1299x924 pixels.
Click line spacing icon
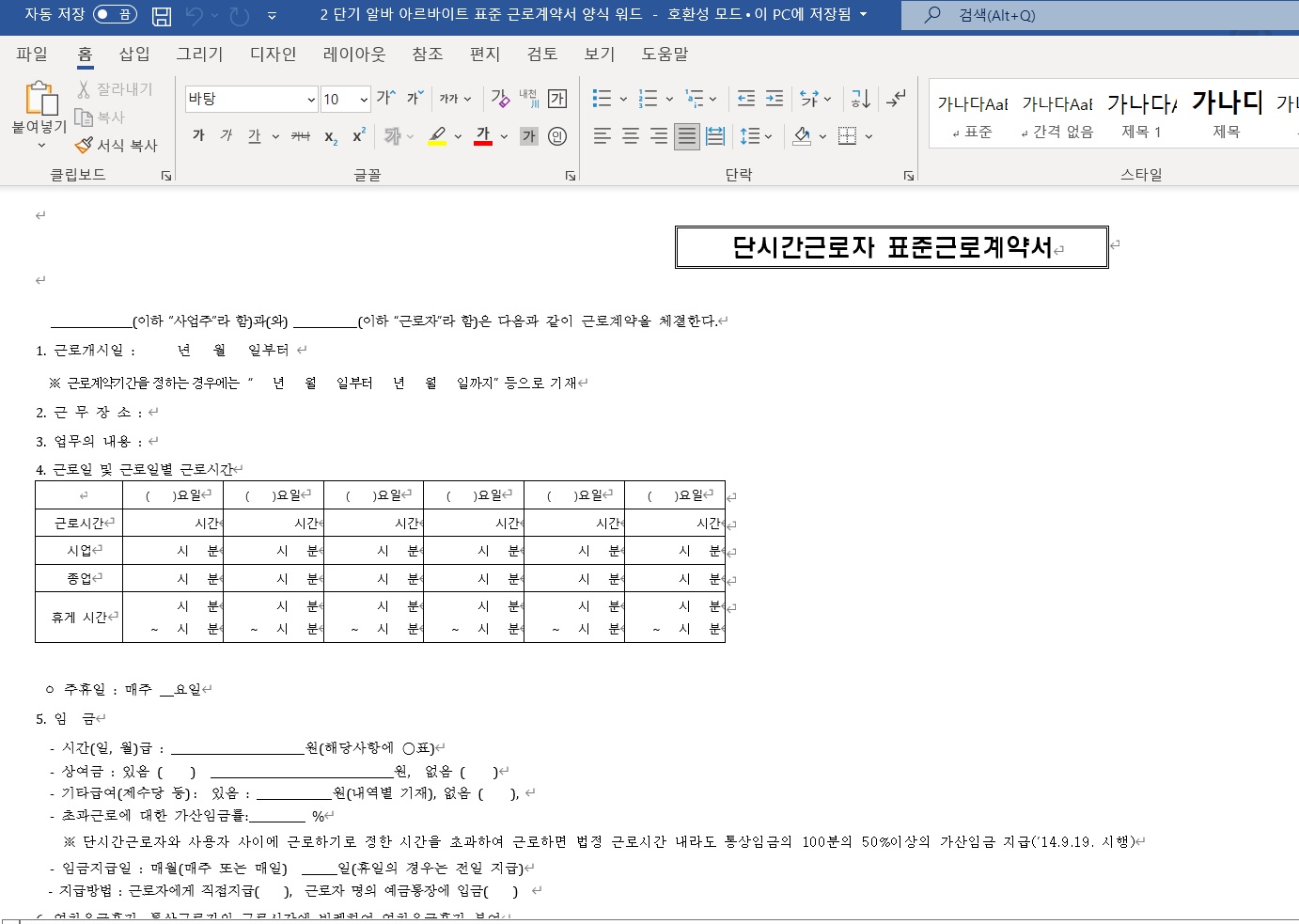[749, 136]
